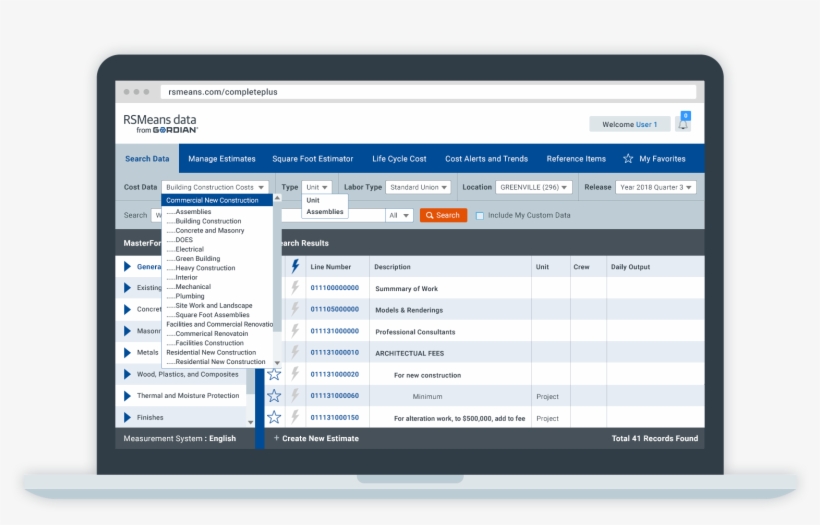This screenshot has height=525, width=820.
Task: Click the Welcome User 1 button
Action: [629, 124]
